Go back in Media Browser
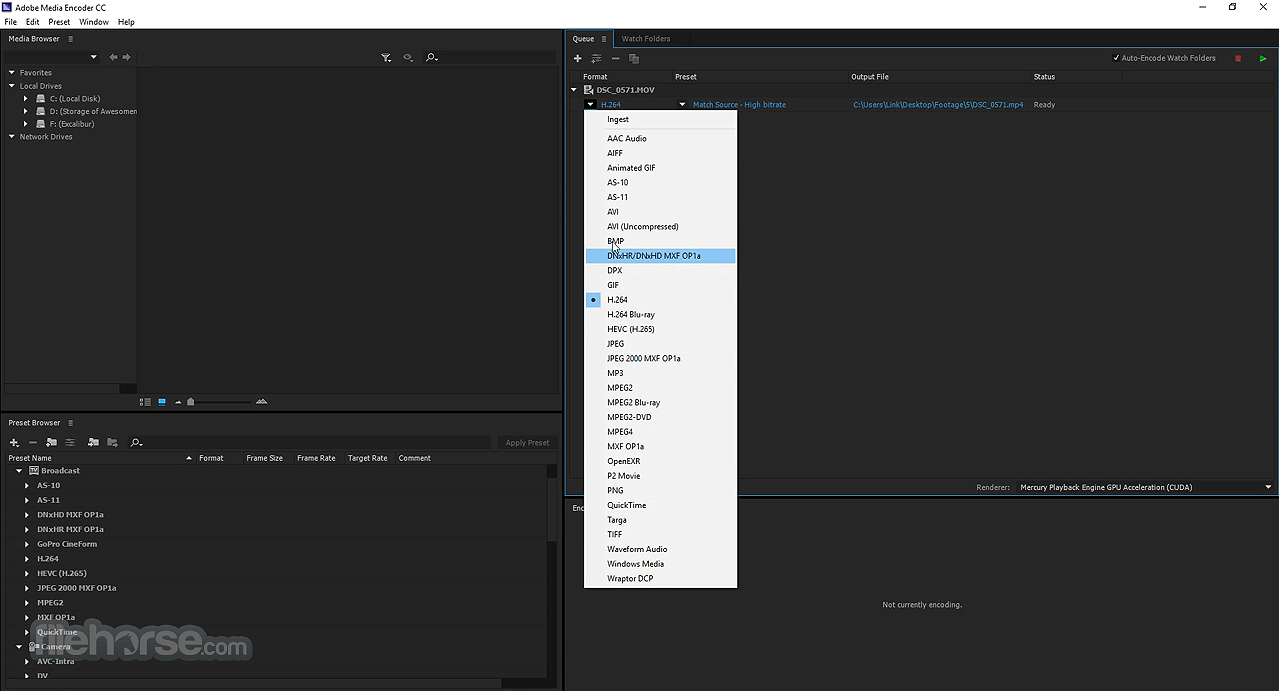1279x691 pixels. tap(113, 57)
